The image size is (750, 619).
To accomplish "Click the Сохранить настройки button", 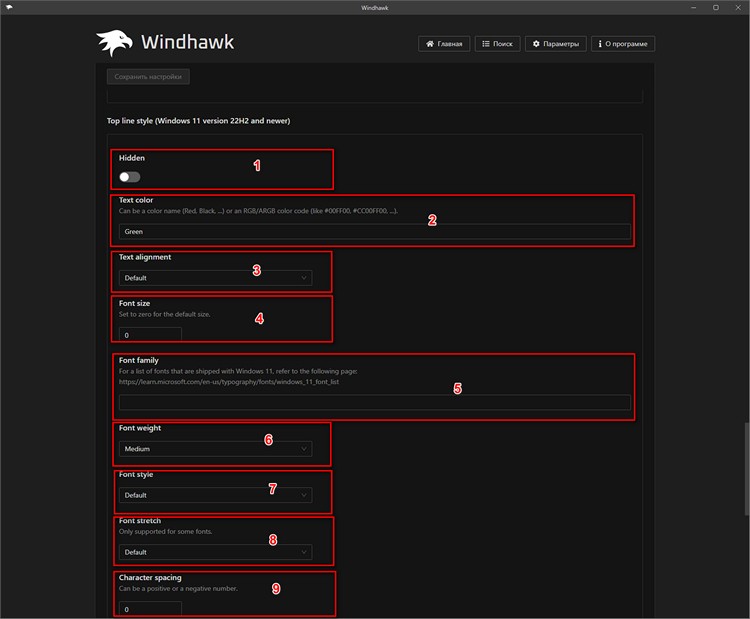I will click(148, 77).
